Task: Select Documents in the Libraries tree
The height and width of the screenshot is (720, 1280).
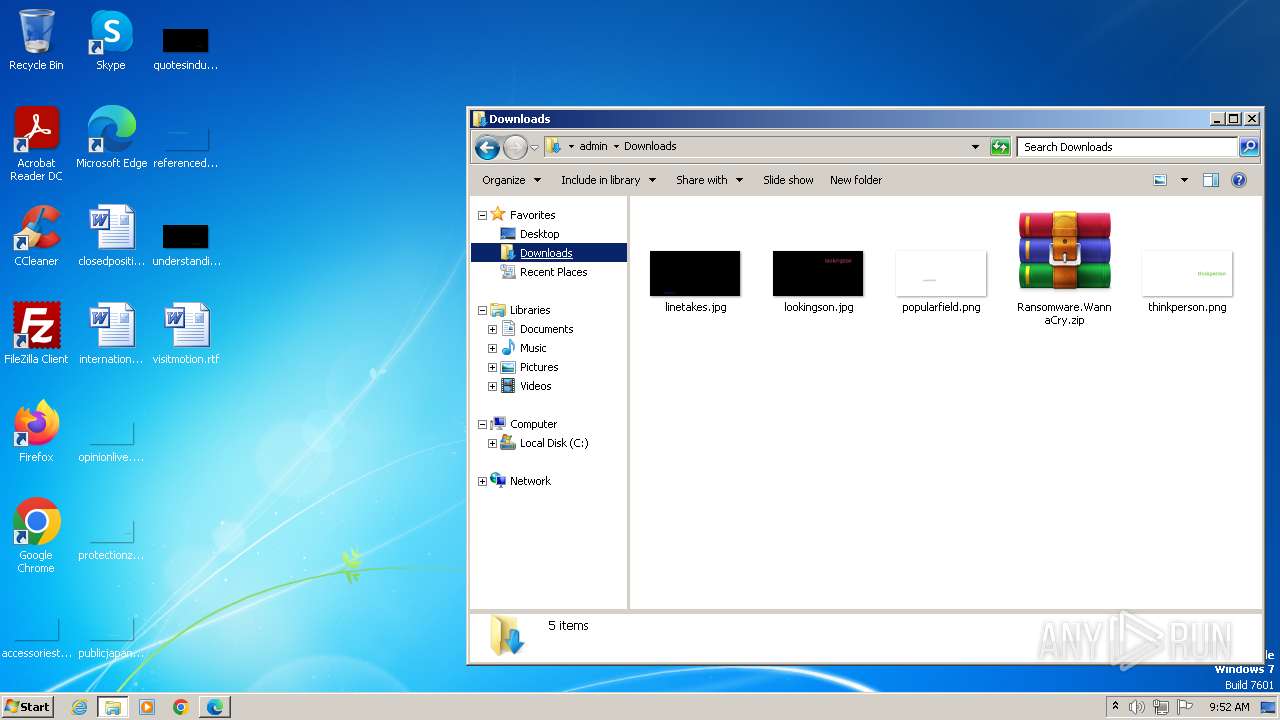Action: (546, 329)
